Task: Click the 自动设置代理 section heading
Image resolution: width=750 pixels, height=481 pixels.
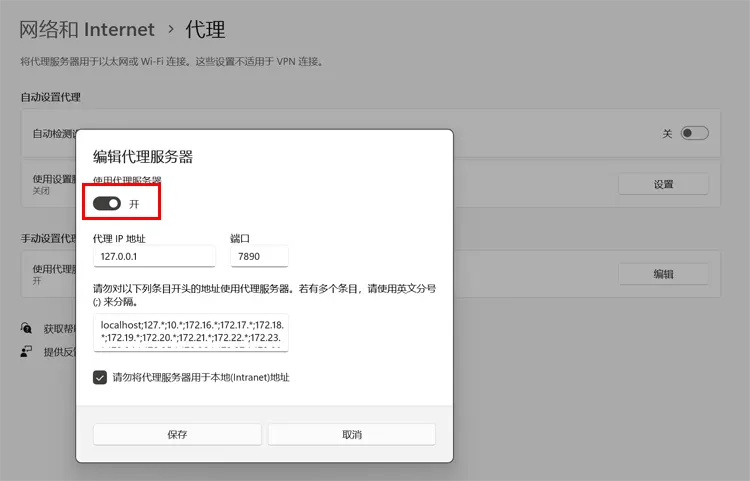Action: 50,97
